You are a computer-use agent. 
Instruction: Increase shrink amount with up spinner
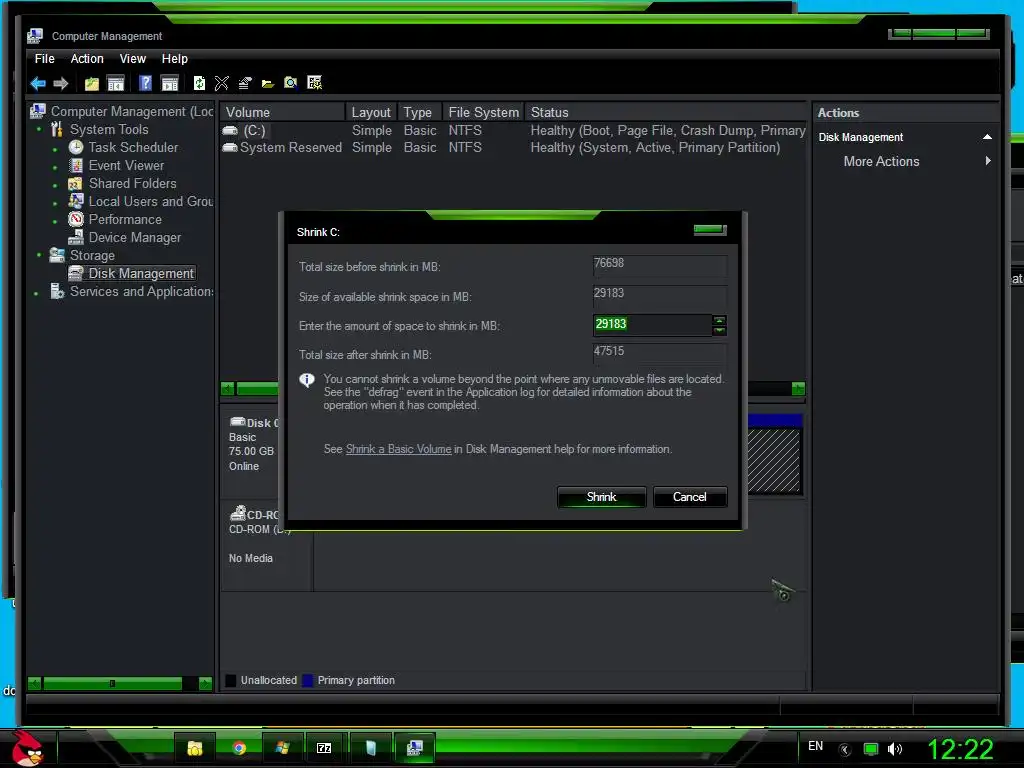719,320
